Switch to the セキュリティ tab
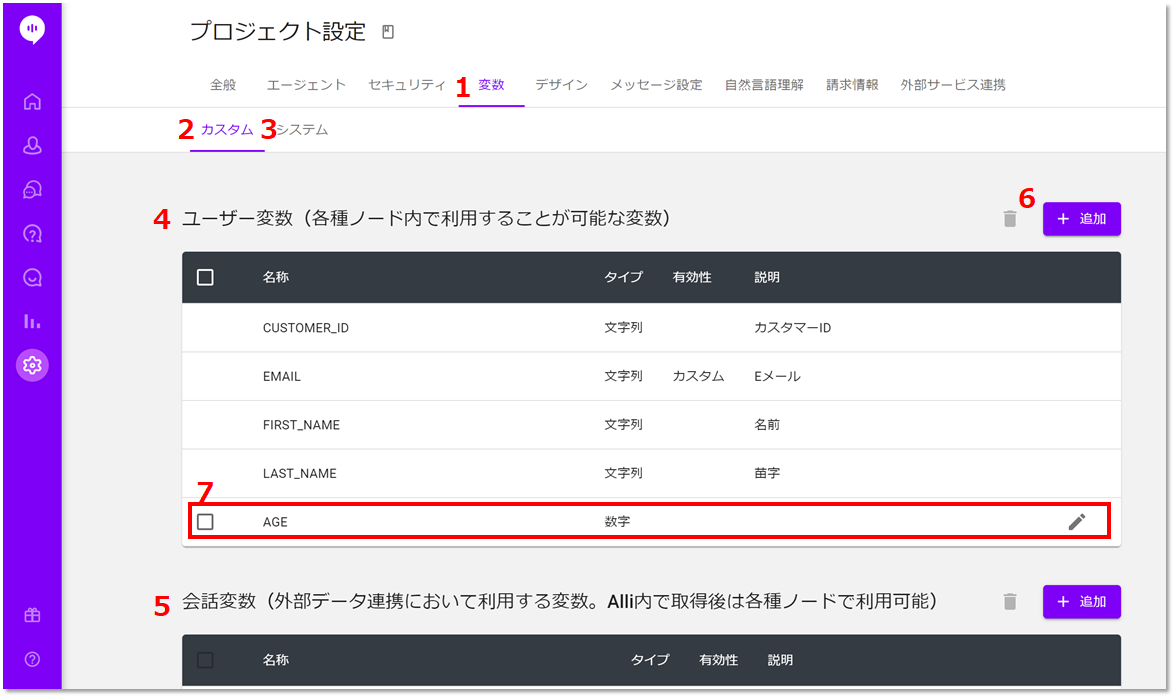The height and width of the screenshot is (698, 1175). point(407,85)
